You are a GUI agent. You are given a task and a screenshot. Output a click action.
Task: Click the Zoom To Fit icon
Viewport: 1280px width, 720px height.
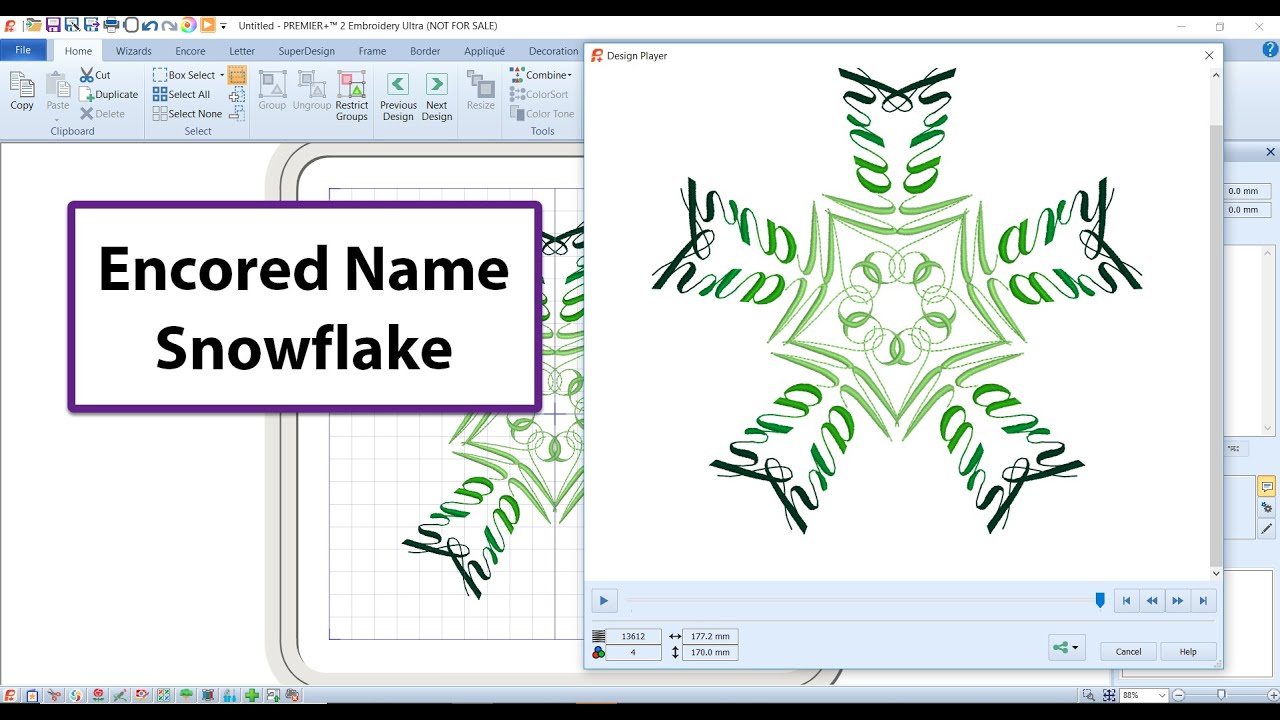pos(1109,695)
